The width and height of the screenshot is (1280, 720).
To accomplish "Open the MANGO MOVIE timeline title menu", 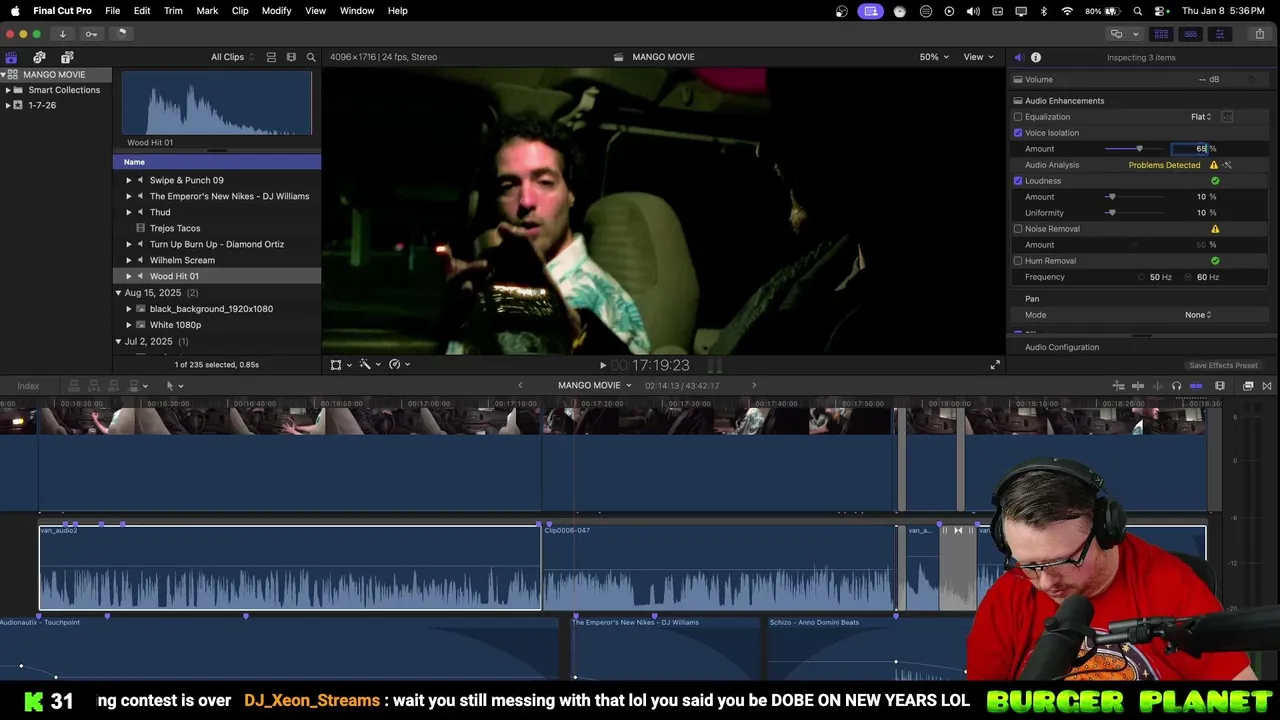I will pyautogui.click(x=595, y=386).
